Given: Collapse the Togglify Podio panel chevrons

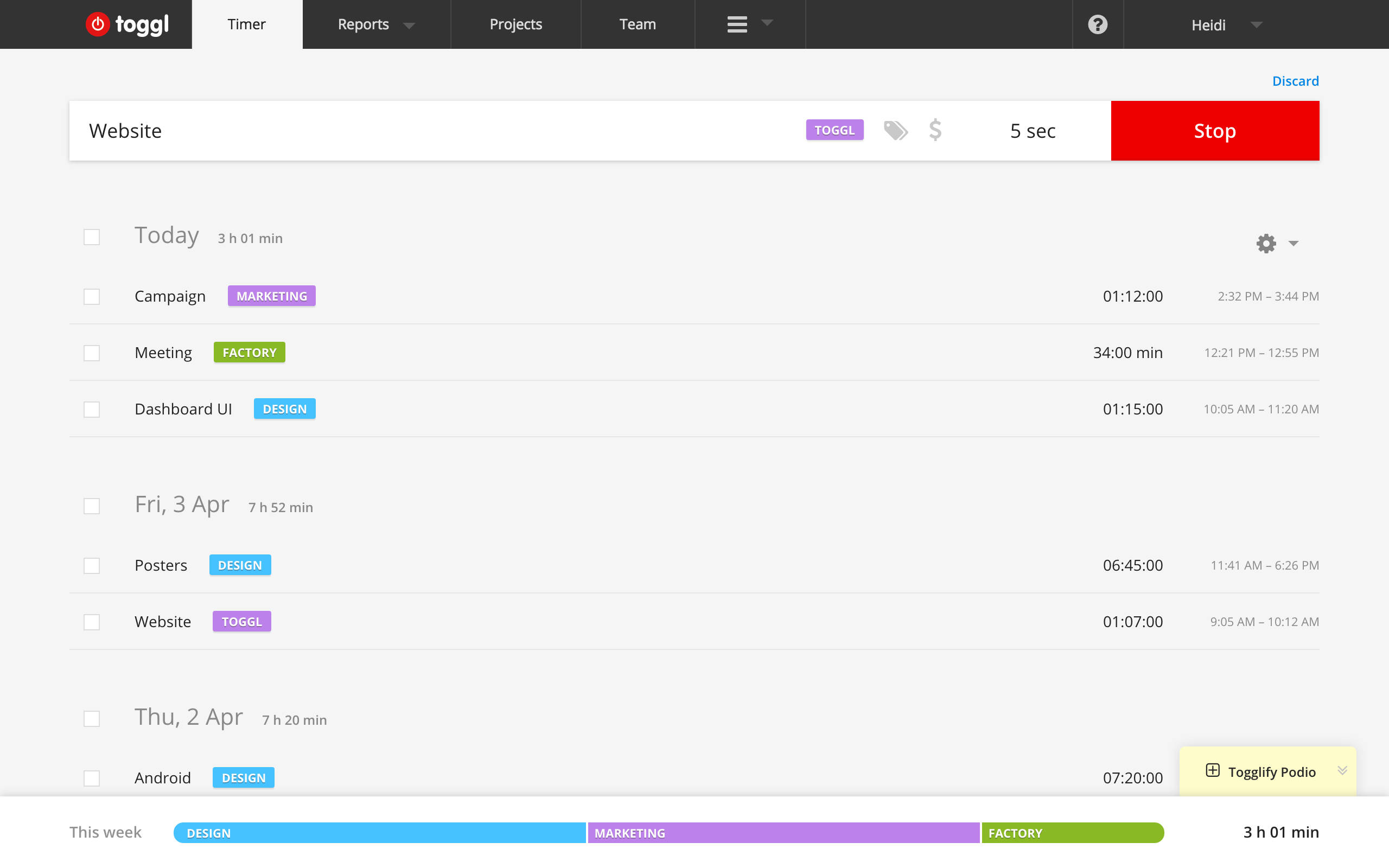Looking at the screenshot, I should (1342, 771).
